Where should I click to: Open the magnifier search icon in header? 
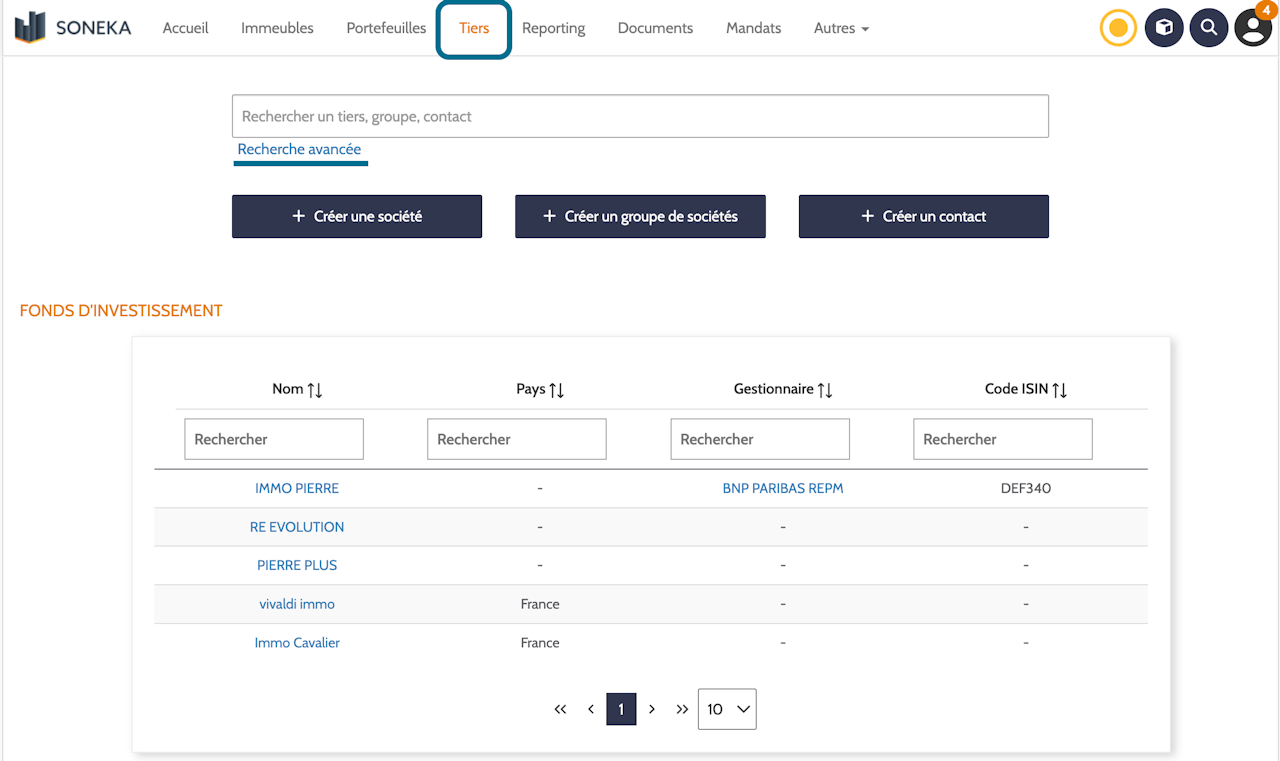pyautogui.click(x=1209, y=28)
